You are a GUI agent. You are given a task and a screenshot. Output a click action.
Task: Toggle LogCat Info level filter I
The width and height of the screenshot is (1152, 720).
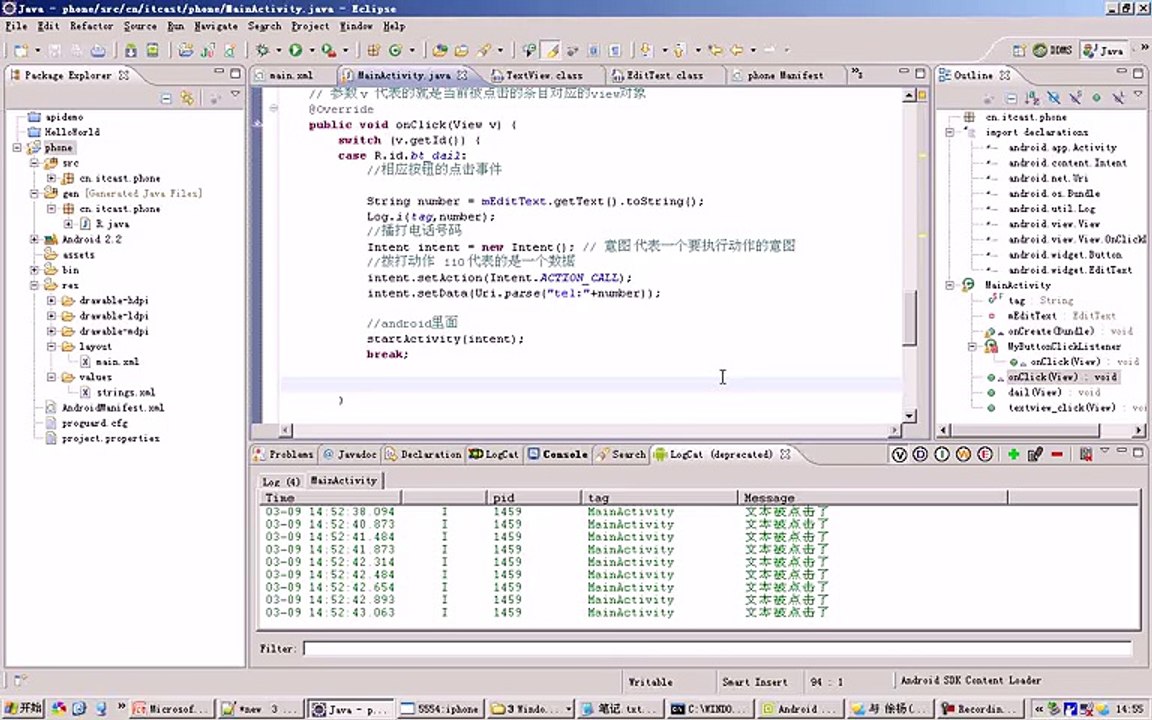click(x=942, y=455)
